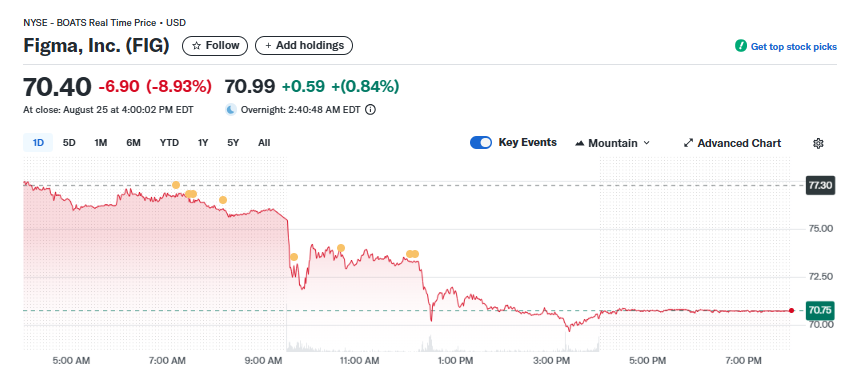Click Add holdings button
The height and width of the screenshot is (377, 855).
(304, 46)
